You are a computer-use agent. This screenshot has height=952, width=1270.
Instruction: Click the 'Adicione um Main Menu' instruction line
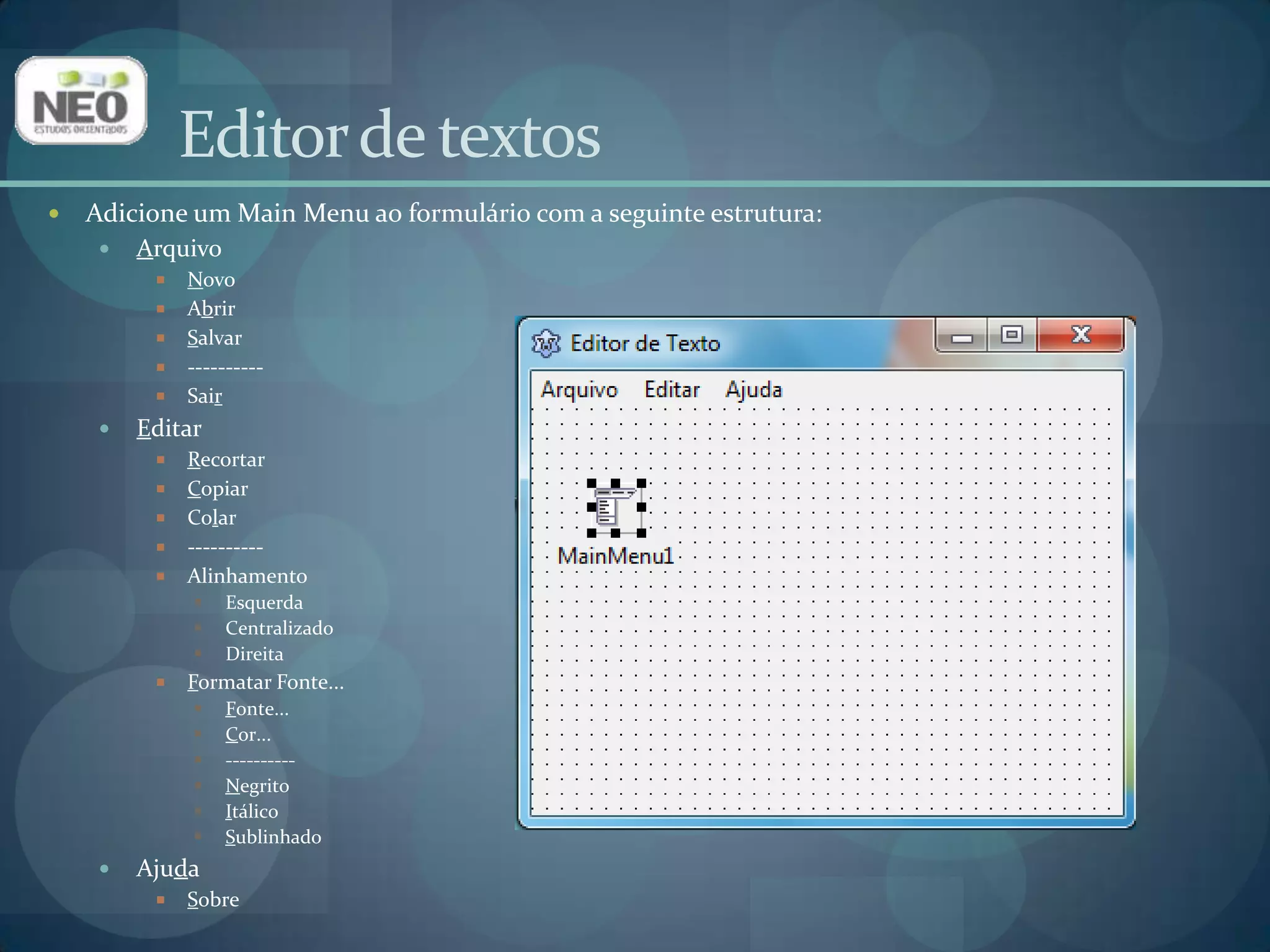point(454,213)
